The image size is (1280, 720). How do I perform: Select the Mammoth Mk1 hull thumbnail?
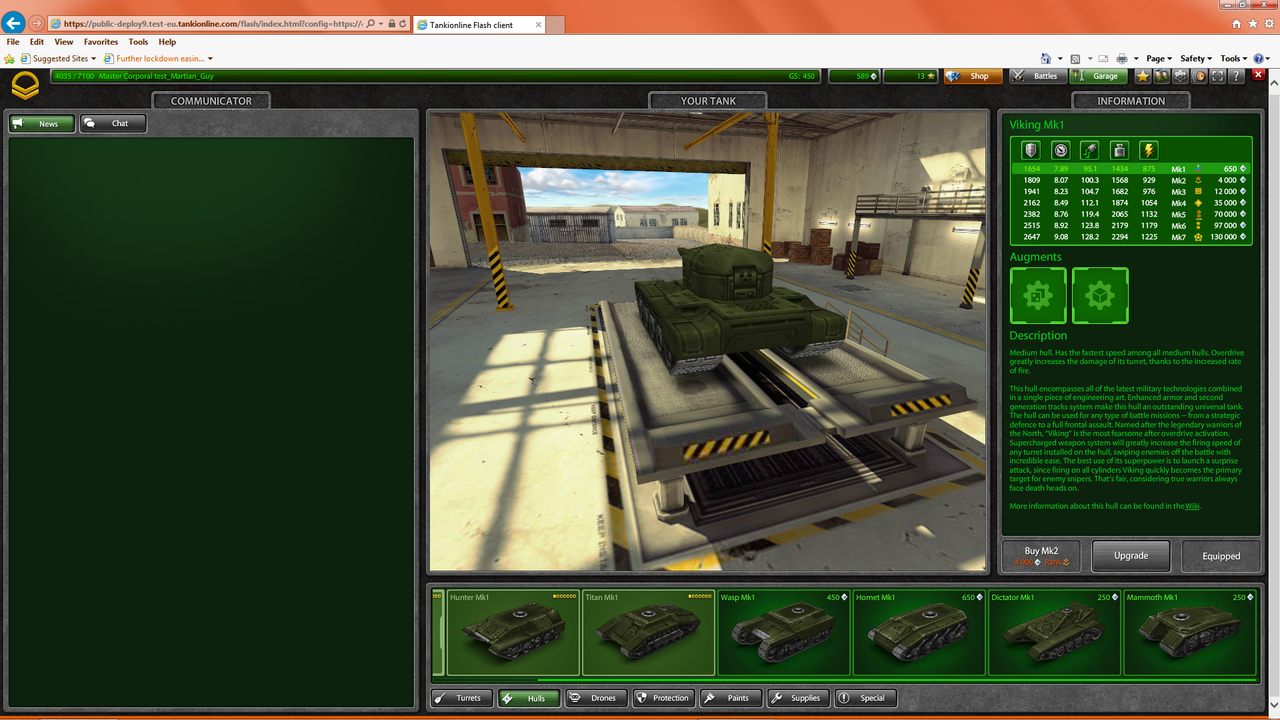click(1190, 633)
